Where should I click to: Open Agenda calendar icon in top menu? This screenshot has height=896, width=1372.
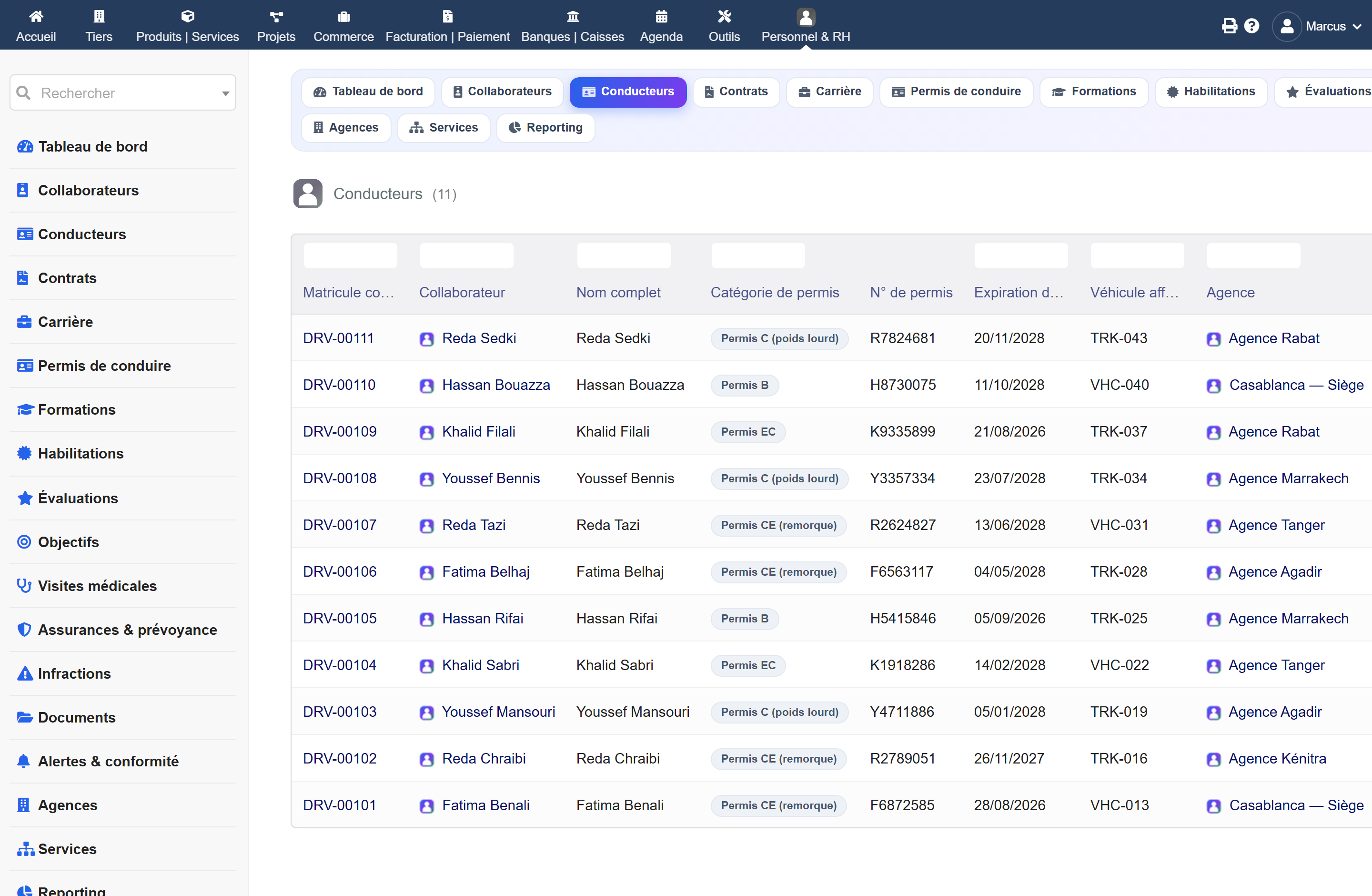click(x=661, y=16)
